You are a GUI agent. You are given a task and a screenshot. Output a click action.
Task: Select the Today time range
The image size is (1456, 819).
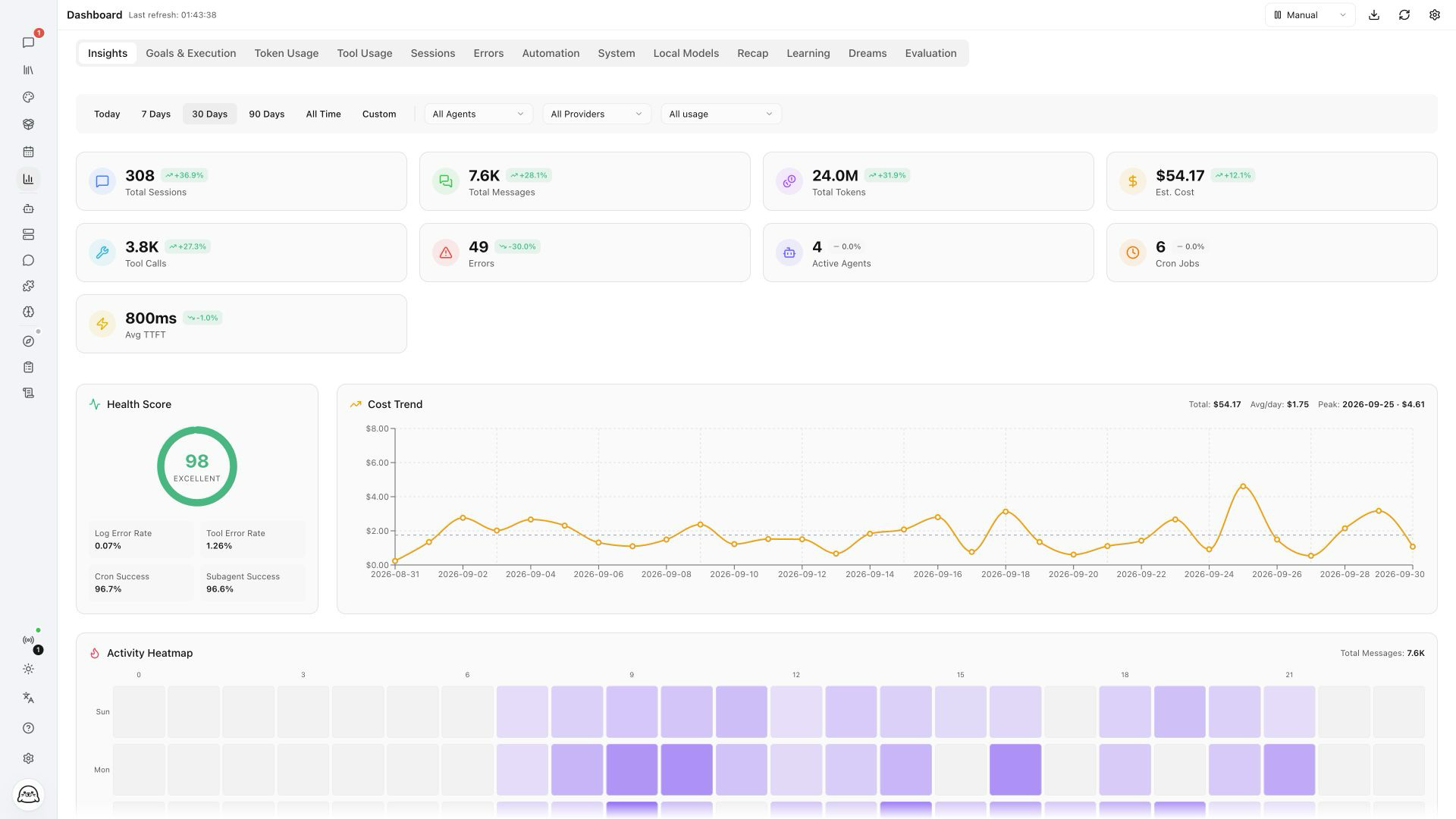(107, 114)
